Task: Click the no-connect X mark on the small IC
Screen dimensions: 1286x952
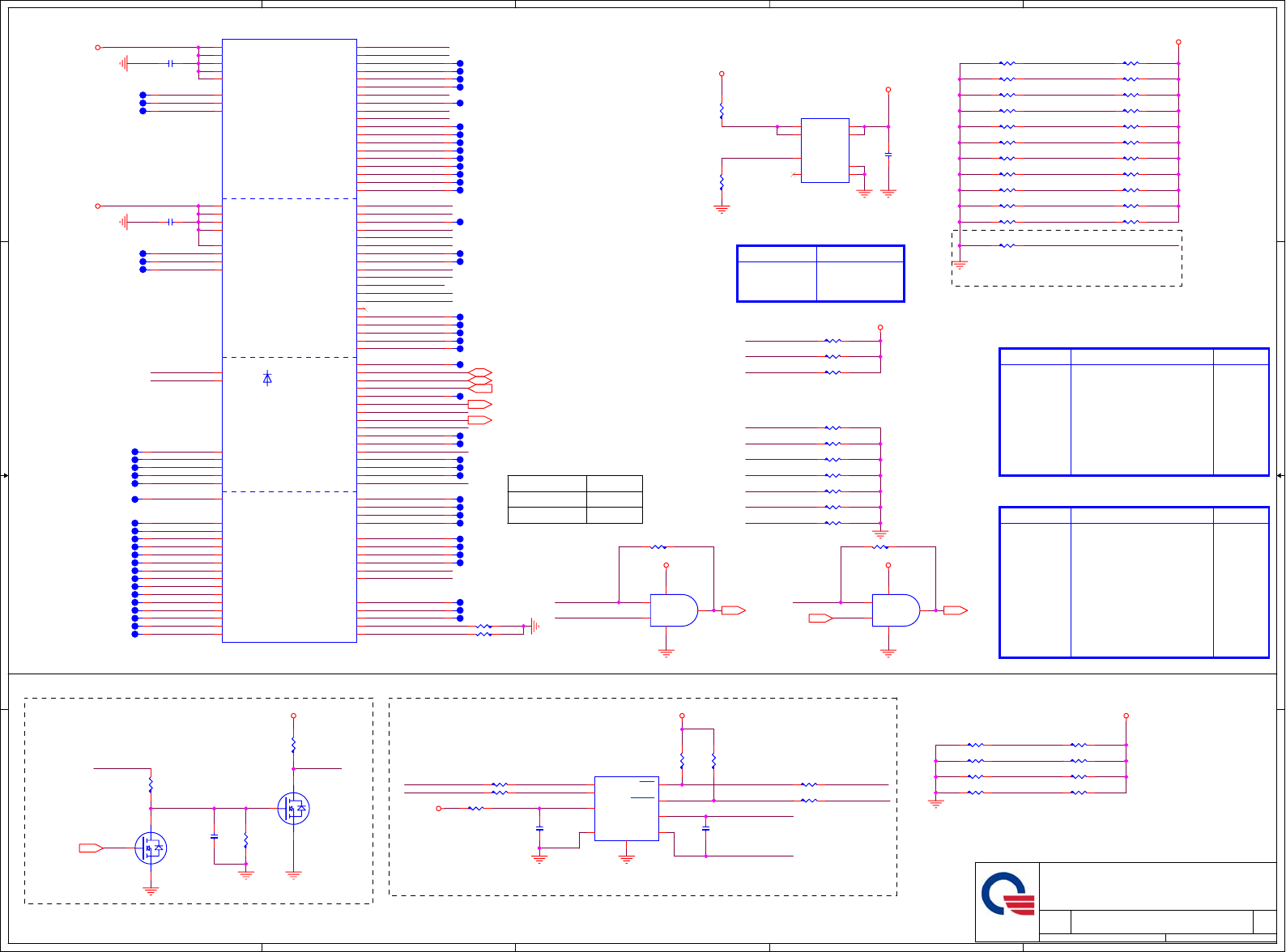Action: point(794,174)
